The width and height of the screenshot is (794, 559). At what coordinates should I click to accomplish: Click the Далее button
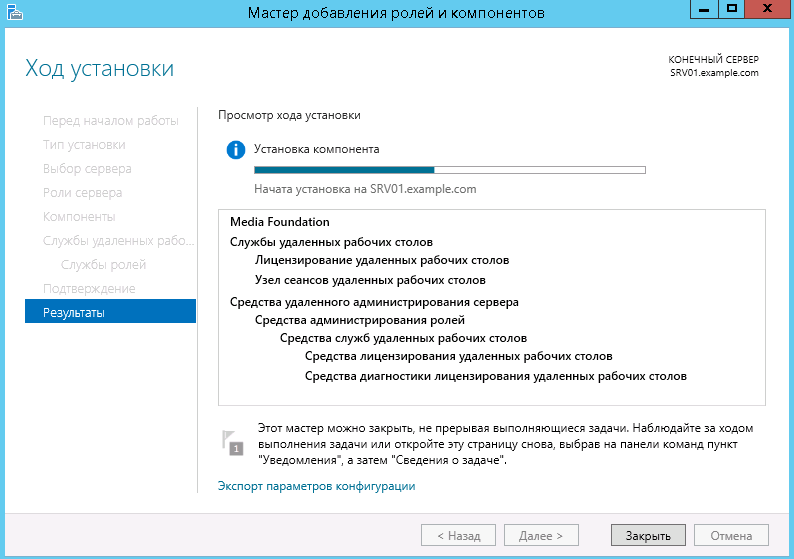541,535
